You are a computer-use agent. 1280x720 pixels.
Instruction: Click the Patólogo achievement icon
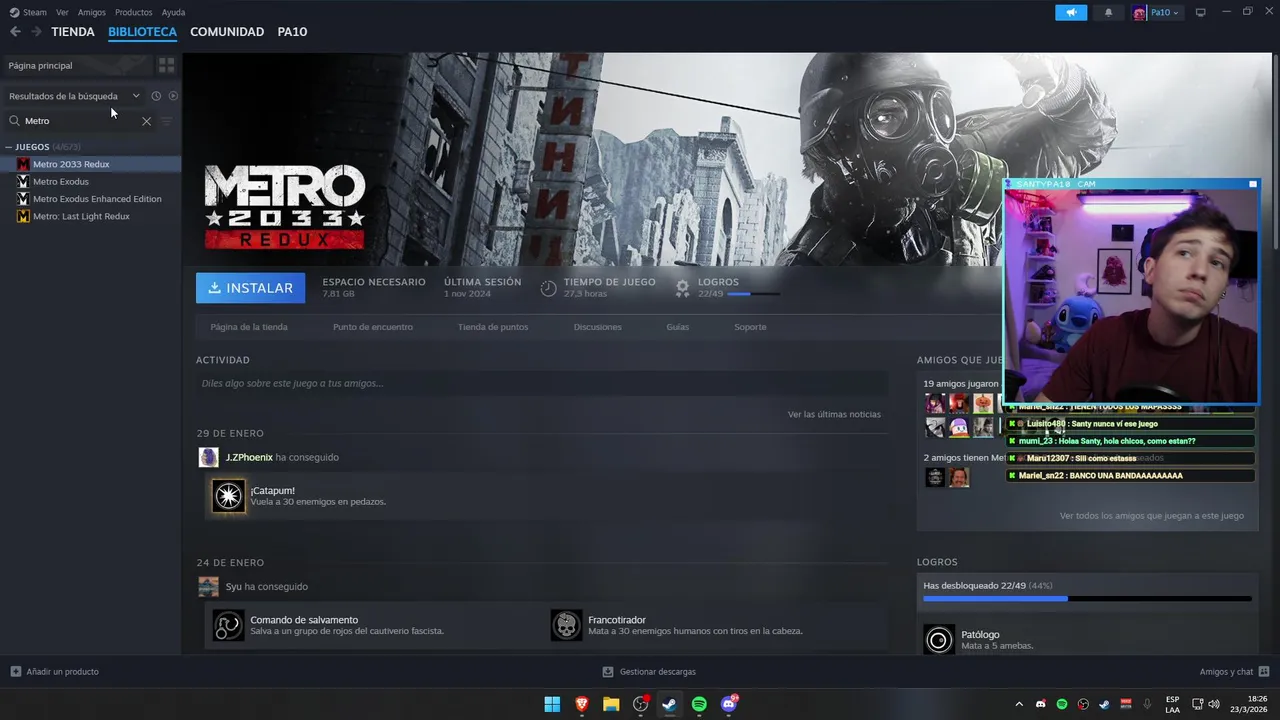[x=939, y=640]
